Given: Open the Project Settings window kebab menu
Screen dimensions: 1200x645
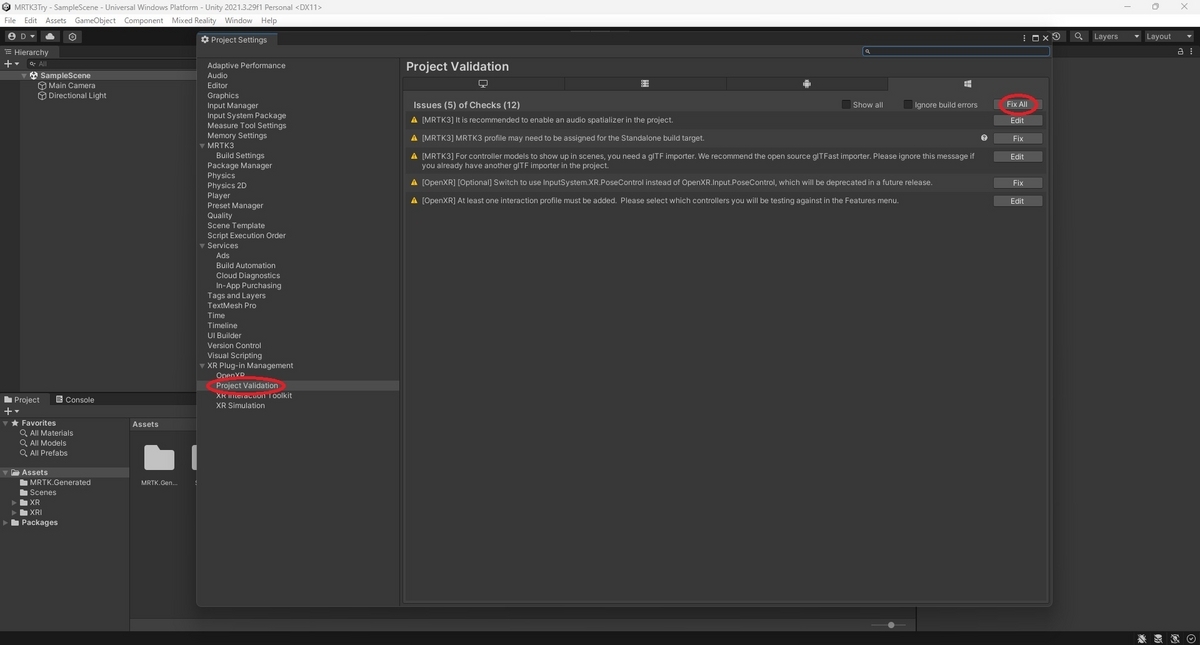Looking at the screenshot, I should pos(1025,39).
